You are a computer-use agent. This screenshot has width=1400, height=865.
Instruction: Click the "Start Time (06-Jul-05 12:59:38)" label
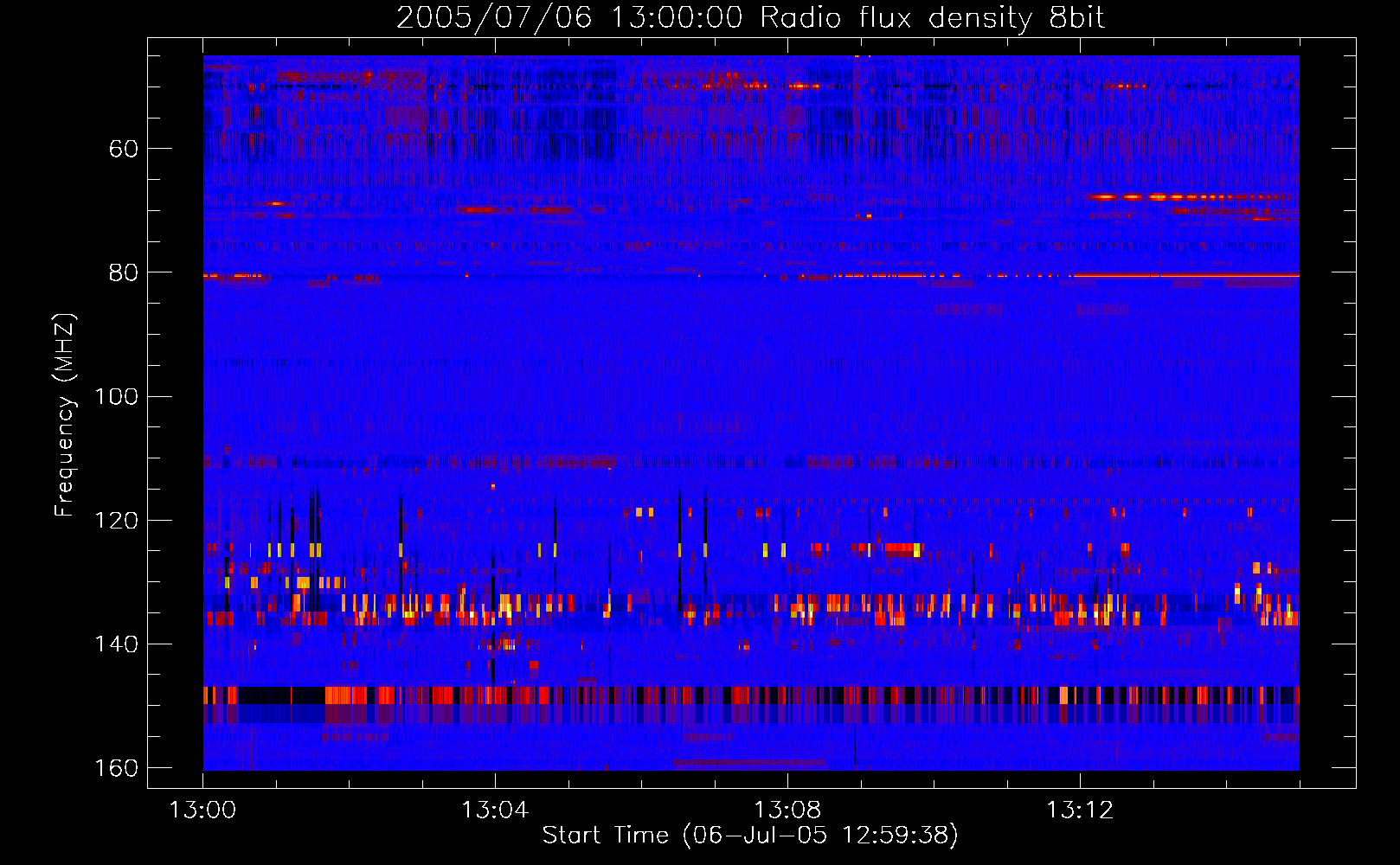click(x=750, y=836)
